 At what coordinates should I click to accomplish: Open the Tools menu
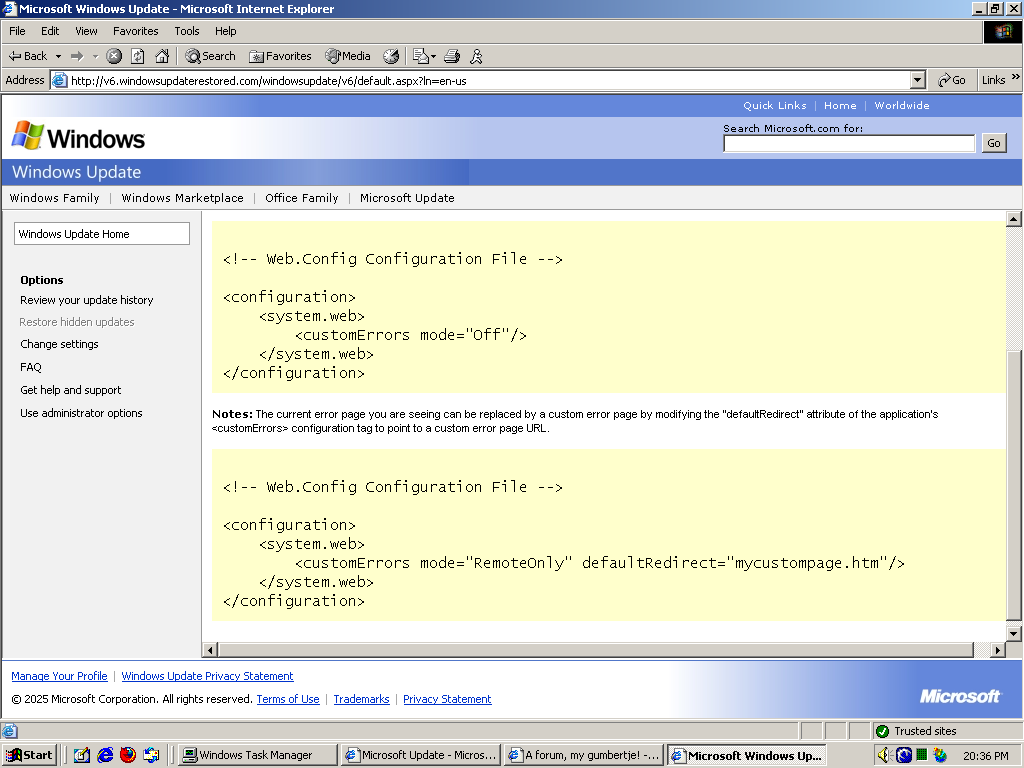tap(187, 31)
